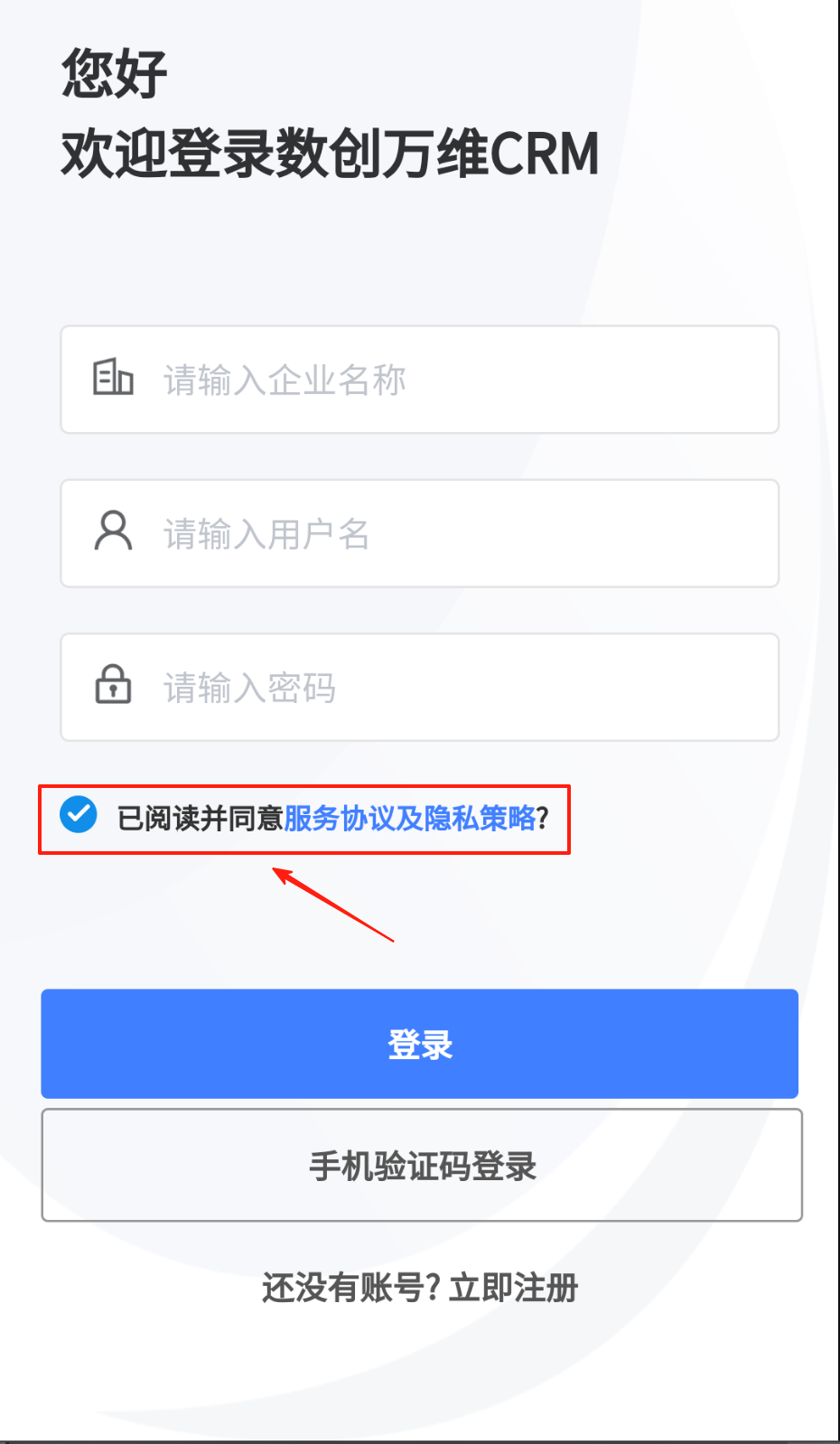
Task: Open the 服务协议及隐私策略 link
Action: coord(410,819)
